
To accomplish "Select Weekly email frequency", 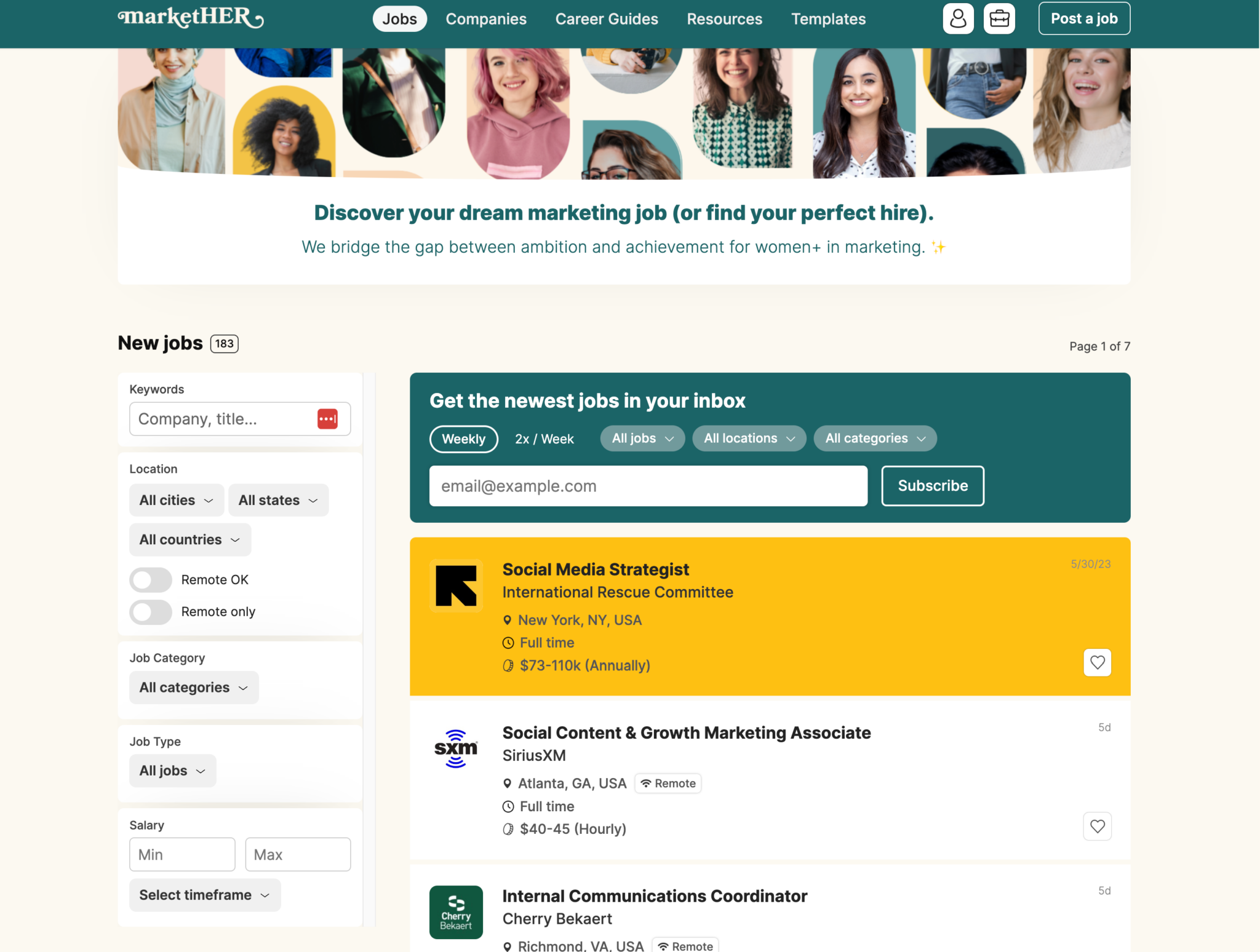I will coord(464,438).
